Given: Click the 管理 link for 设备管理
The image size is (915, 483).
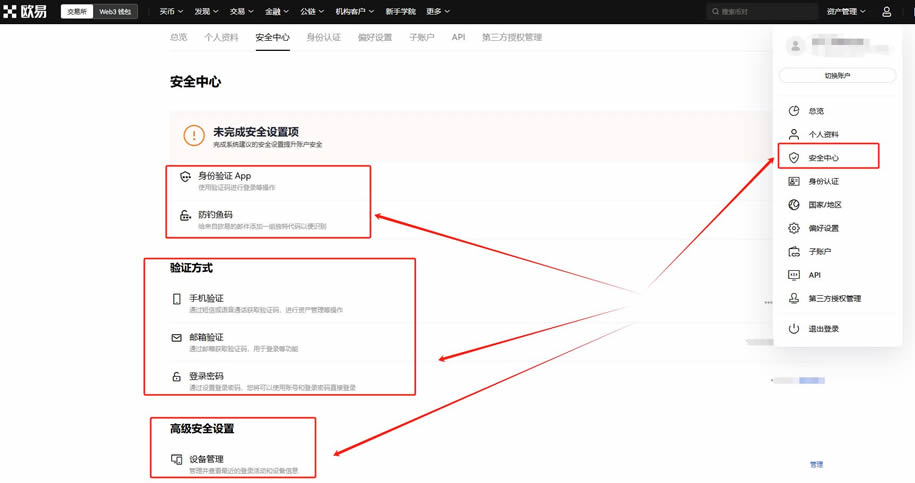Looking at the screenshot, I should pyautogui.click(x=816, y=465).
